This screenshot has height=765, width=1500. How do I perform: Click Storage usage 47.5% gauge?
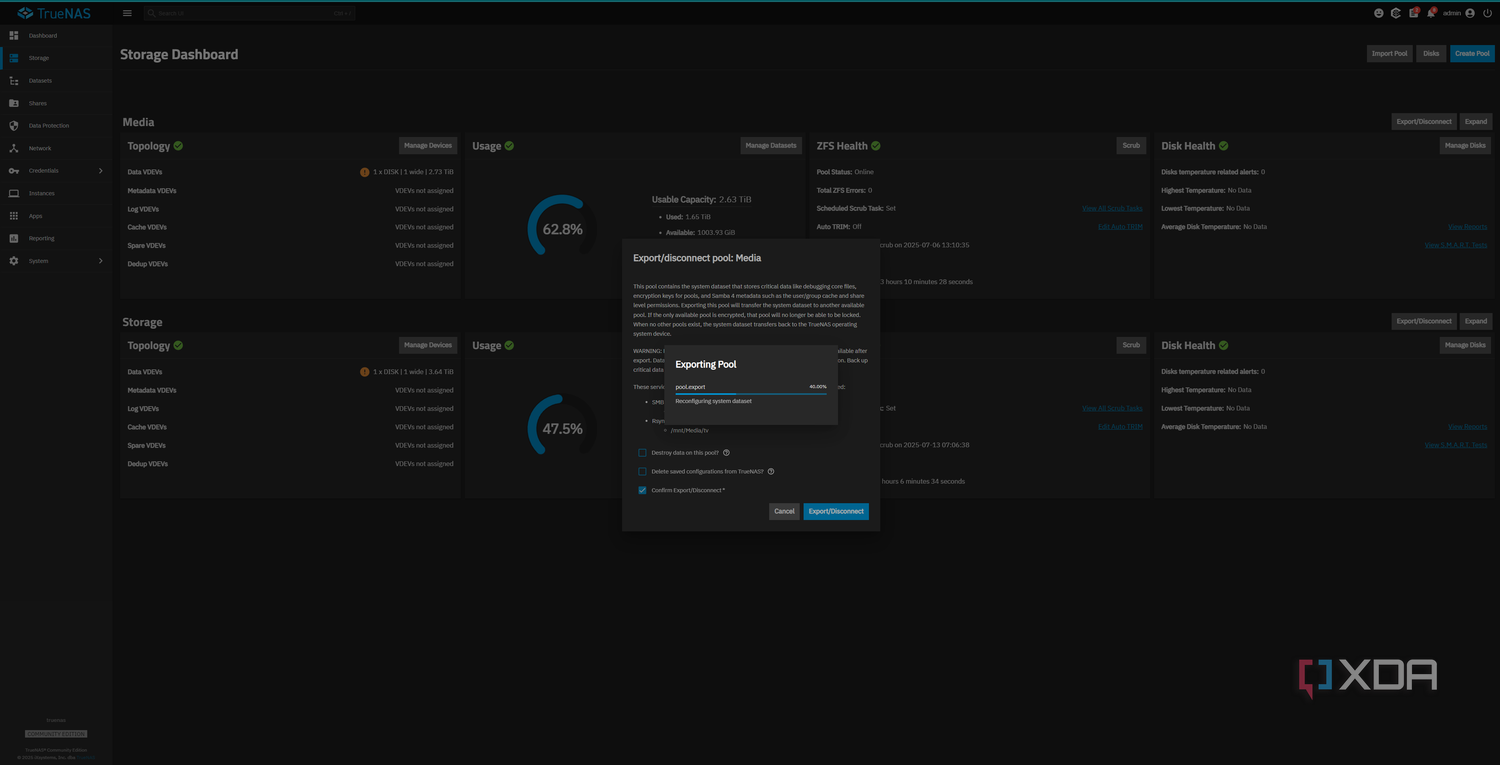pos(562,429)
